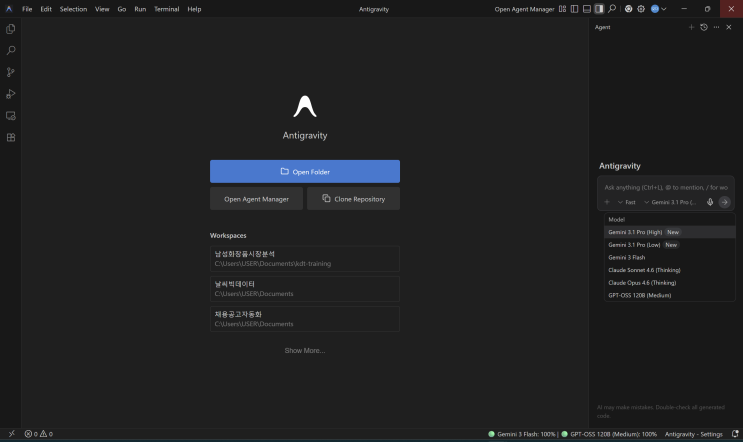Click Antigravity - Settings in the status bar
Image resolution: width=743 pixels, height=442 pixels.
tap(693, 434)
